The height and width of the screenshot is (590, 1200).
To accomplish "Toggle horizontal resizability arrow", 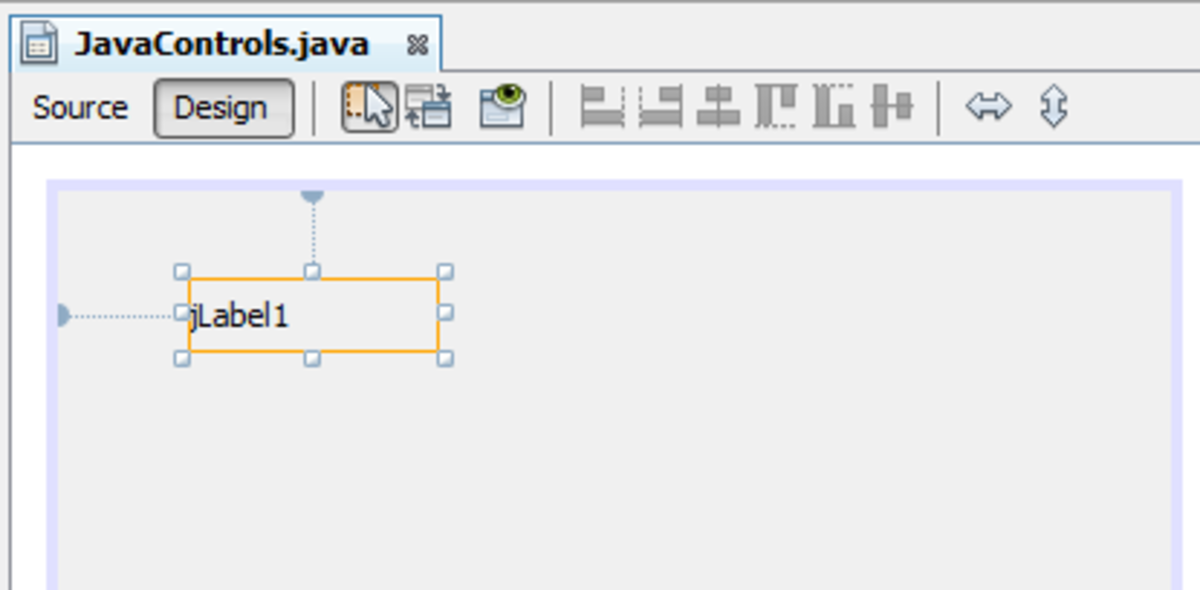I will click(989, 107).
